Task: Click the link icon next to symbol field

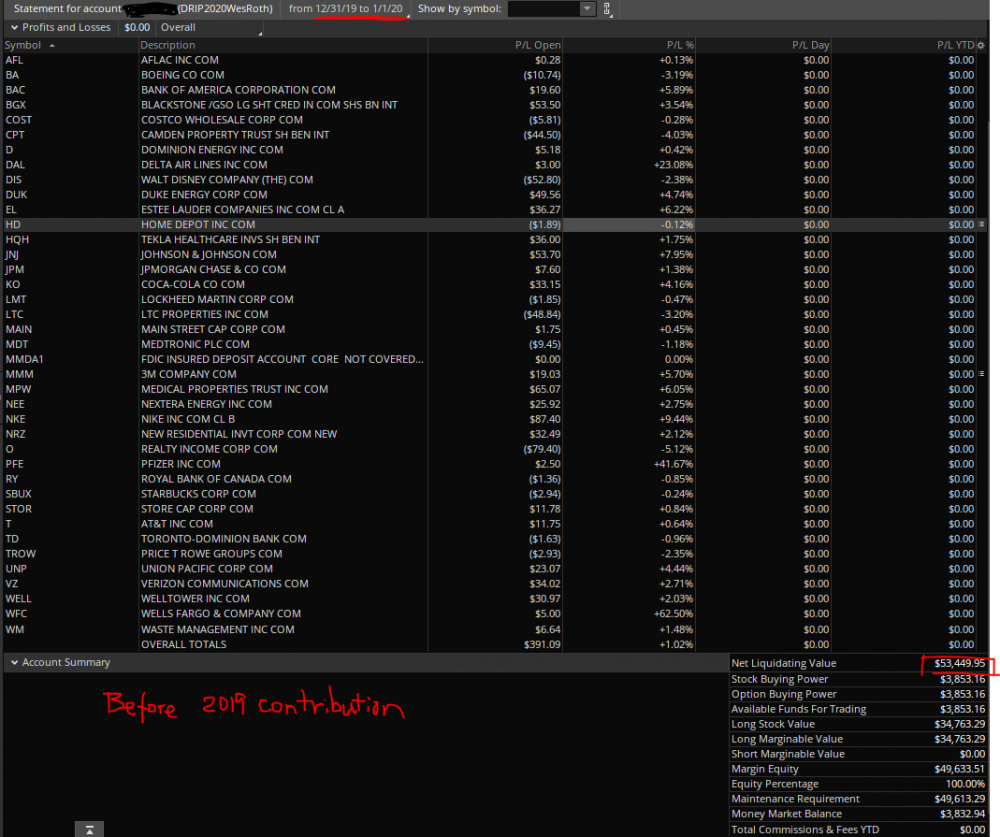Action: [607, 9]
